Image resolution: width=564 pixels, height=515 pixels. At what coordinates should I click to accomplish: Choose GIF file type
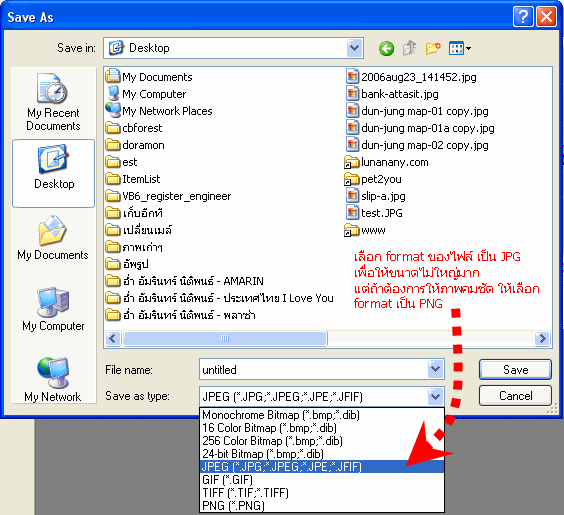coord(322,480)
